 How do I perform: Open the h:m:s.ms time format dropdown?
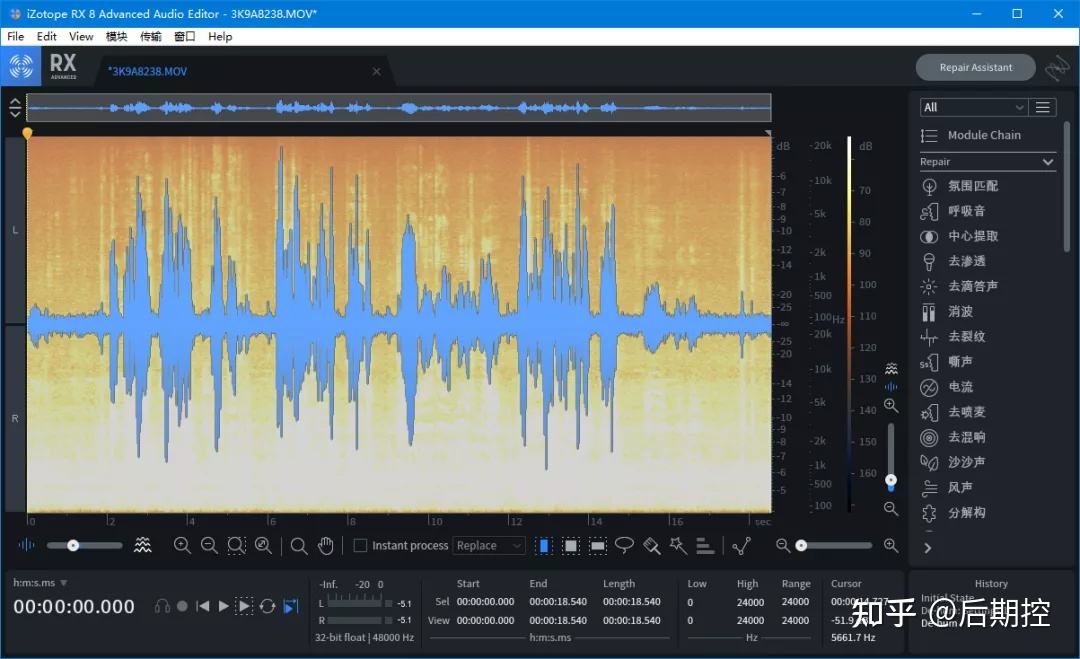point(40,583)
